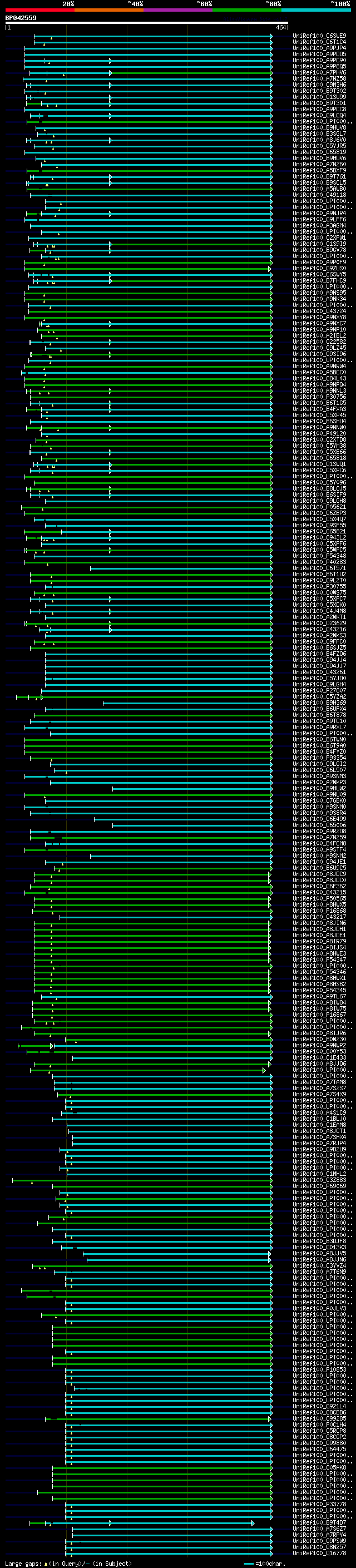Click hit label UniRef100_B7FHC9

coord(319,280)
